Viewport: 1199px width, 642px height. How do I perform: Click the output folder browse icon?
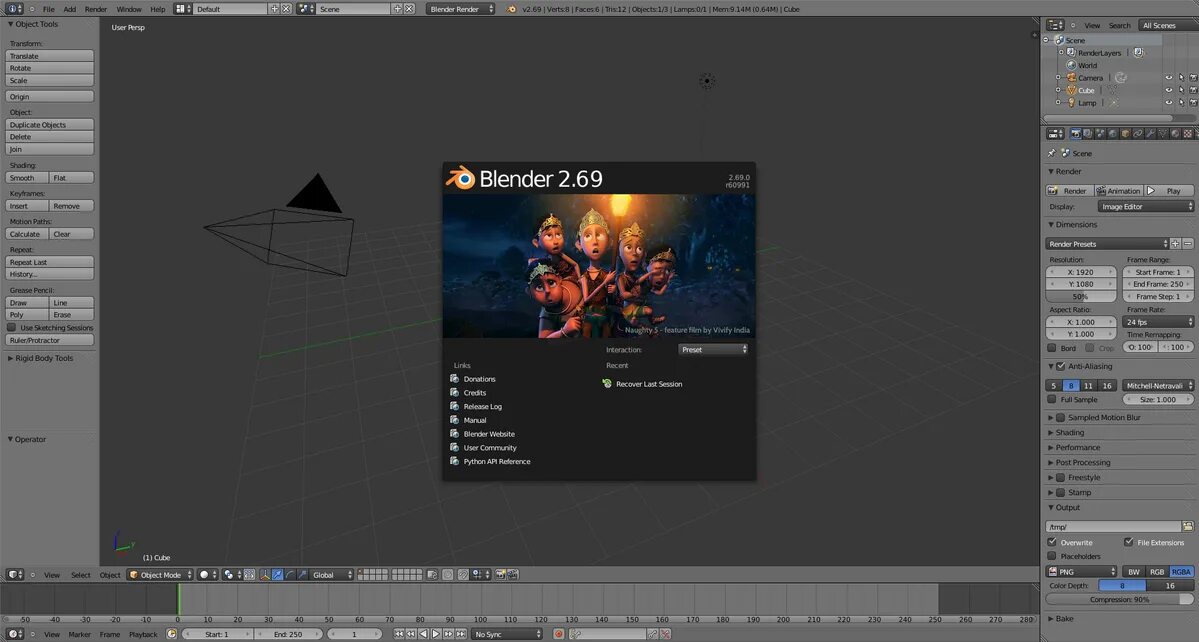click(1188, 527)
